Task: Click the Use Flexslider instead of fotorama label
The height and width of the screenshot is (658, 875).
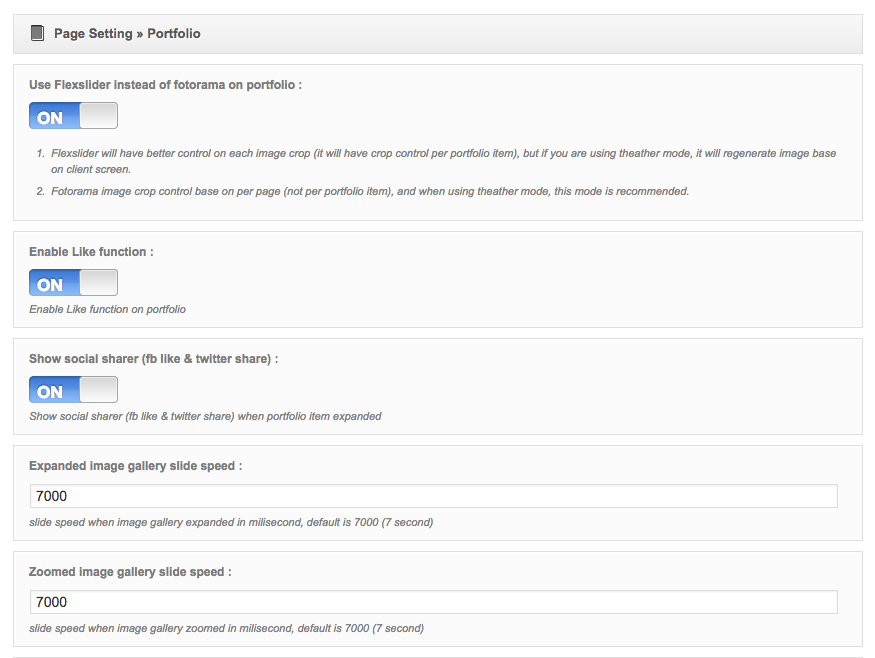Action: (x=165, y=85)
